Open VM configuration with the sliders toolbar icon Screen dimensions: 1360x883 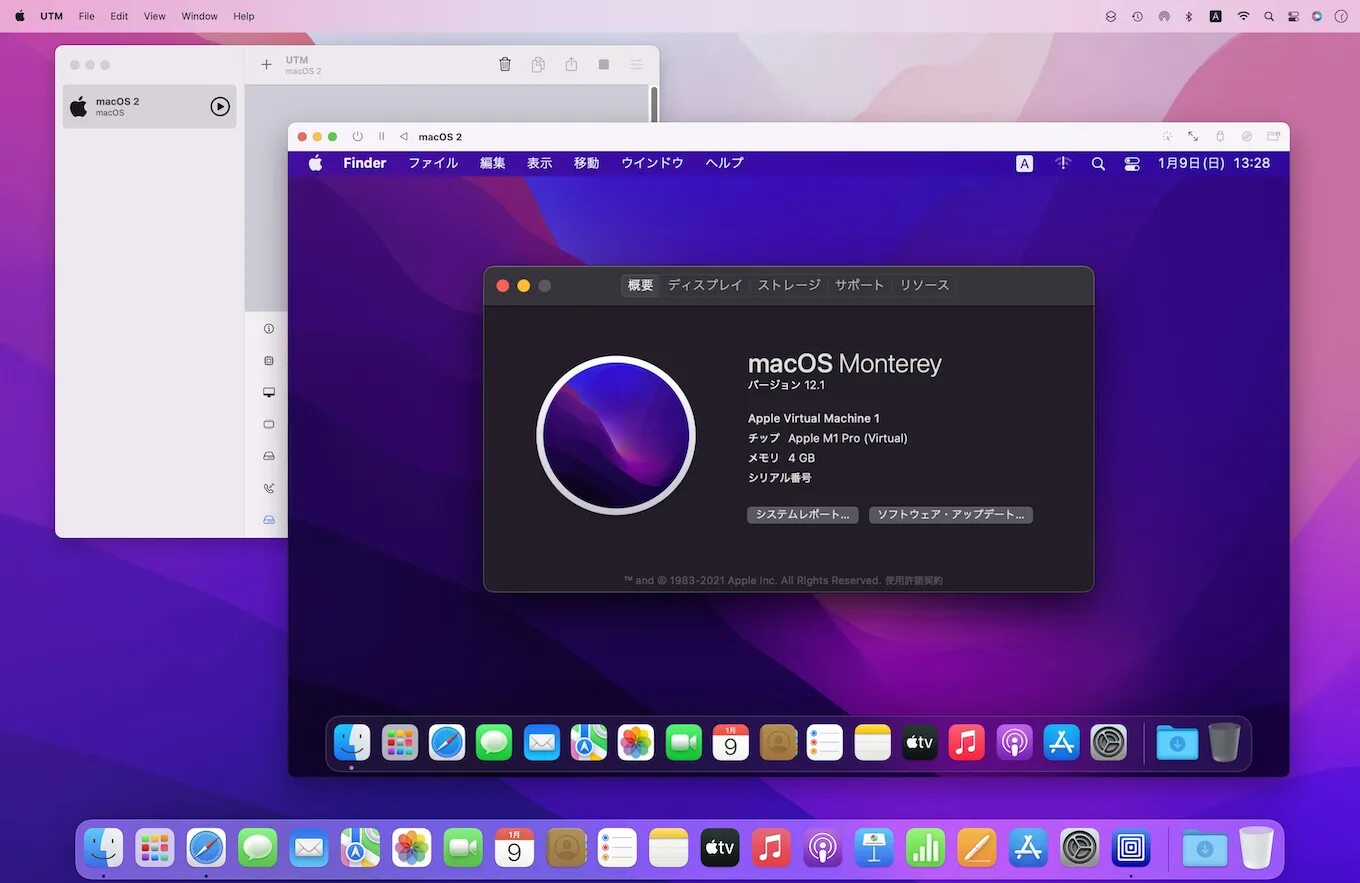636,63
